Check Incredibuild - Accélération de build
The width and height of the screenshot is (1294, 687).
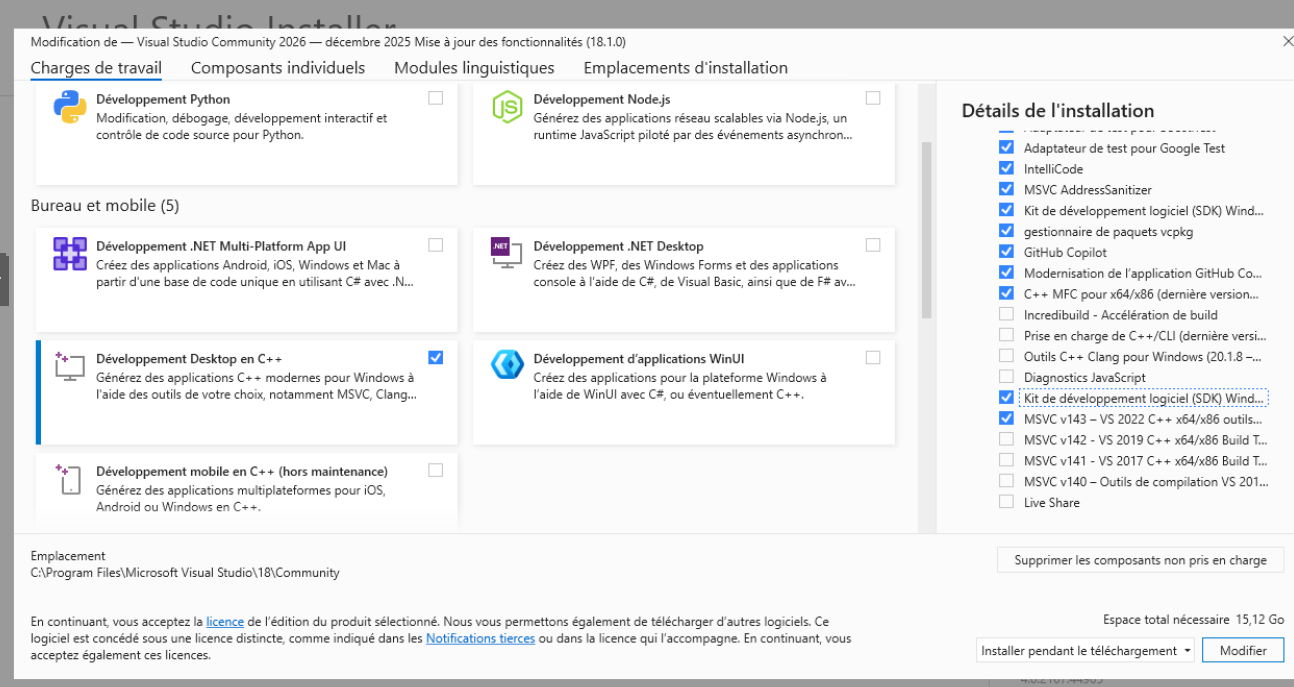pos(1006,314)
